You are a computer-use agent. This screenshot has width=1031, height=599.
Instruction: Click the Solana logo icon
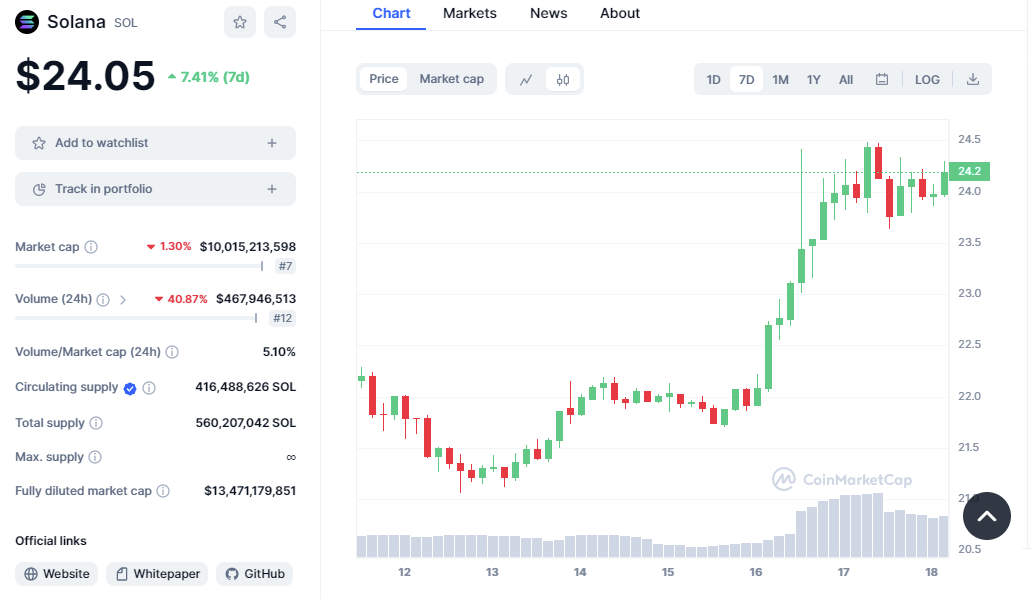(x=27, y=22)
